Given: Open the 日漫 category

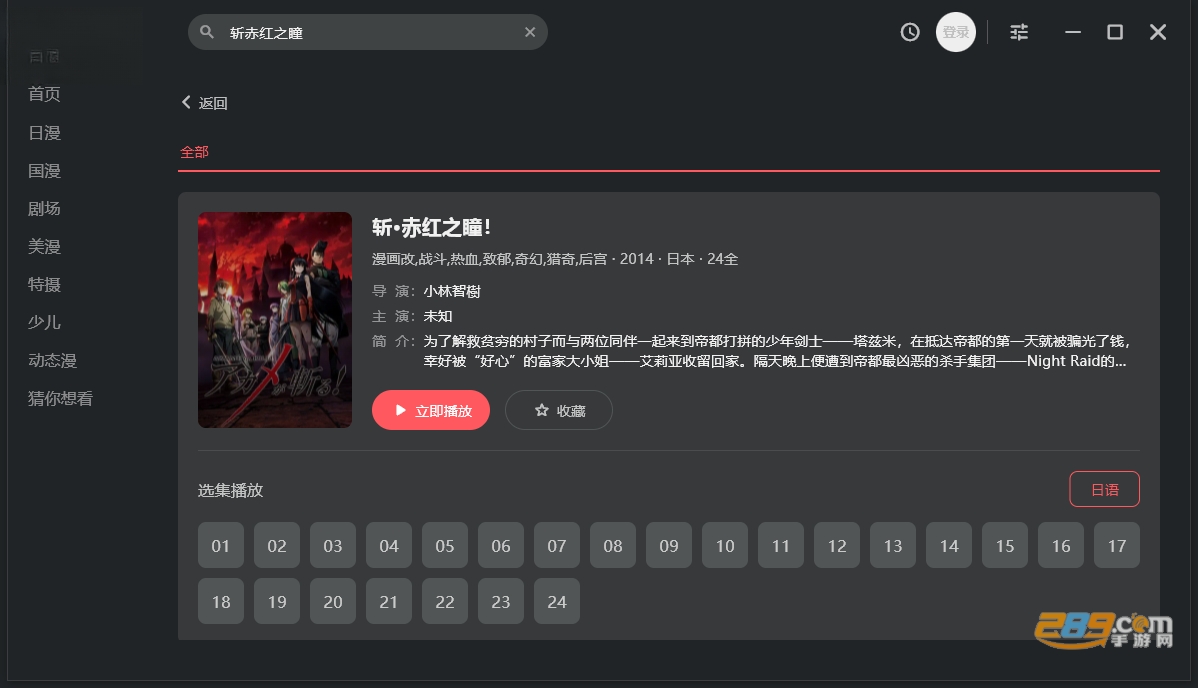Looking at the screenshot, I should (44, 133).
